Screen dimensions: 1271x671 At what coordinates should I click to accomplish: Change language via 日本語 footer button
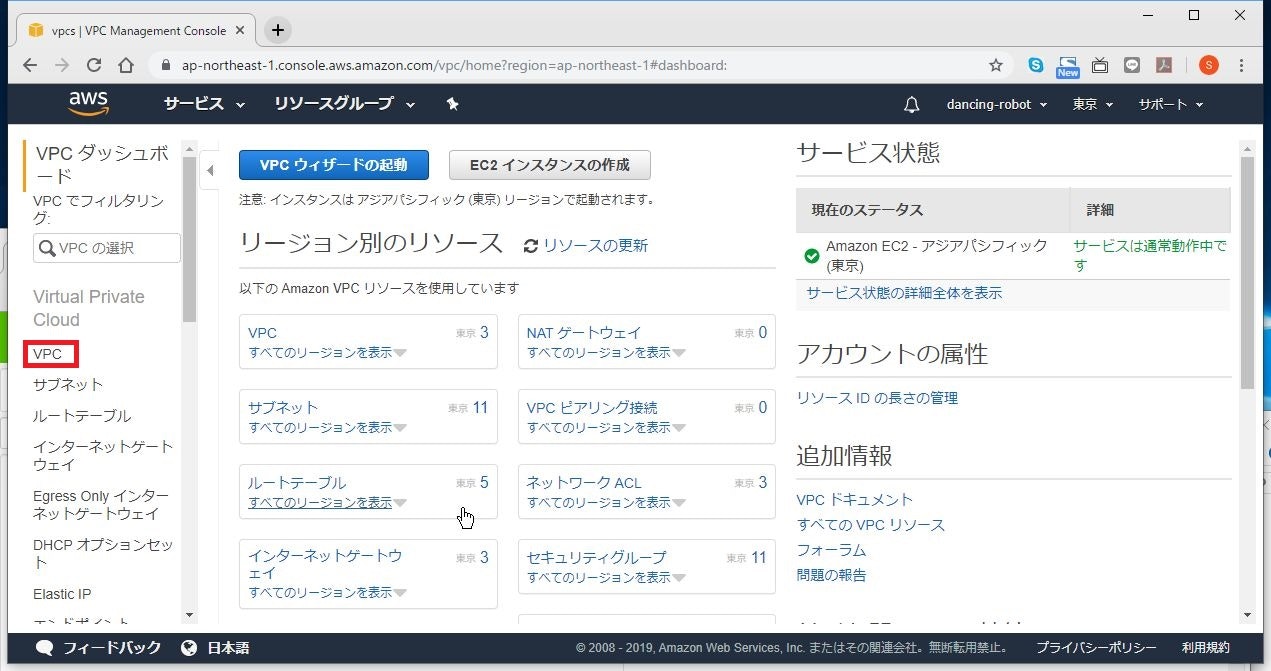click(x=215, y=648)
